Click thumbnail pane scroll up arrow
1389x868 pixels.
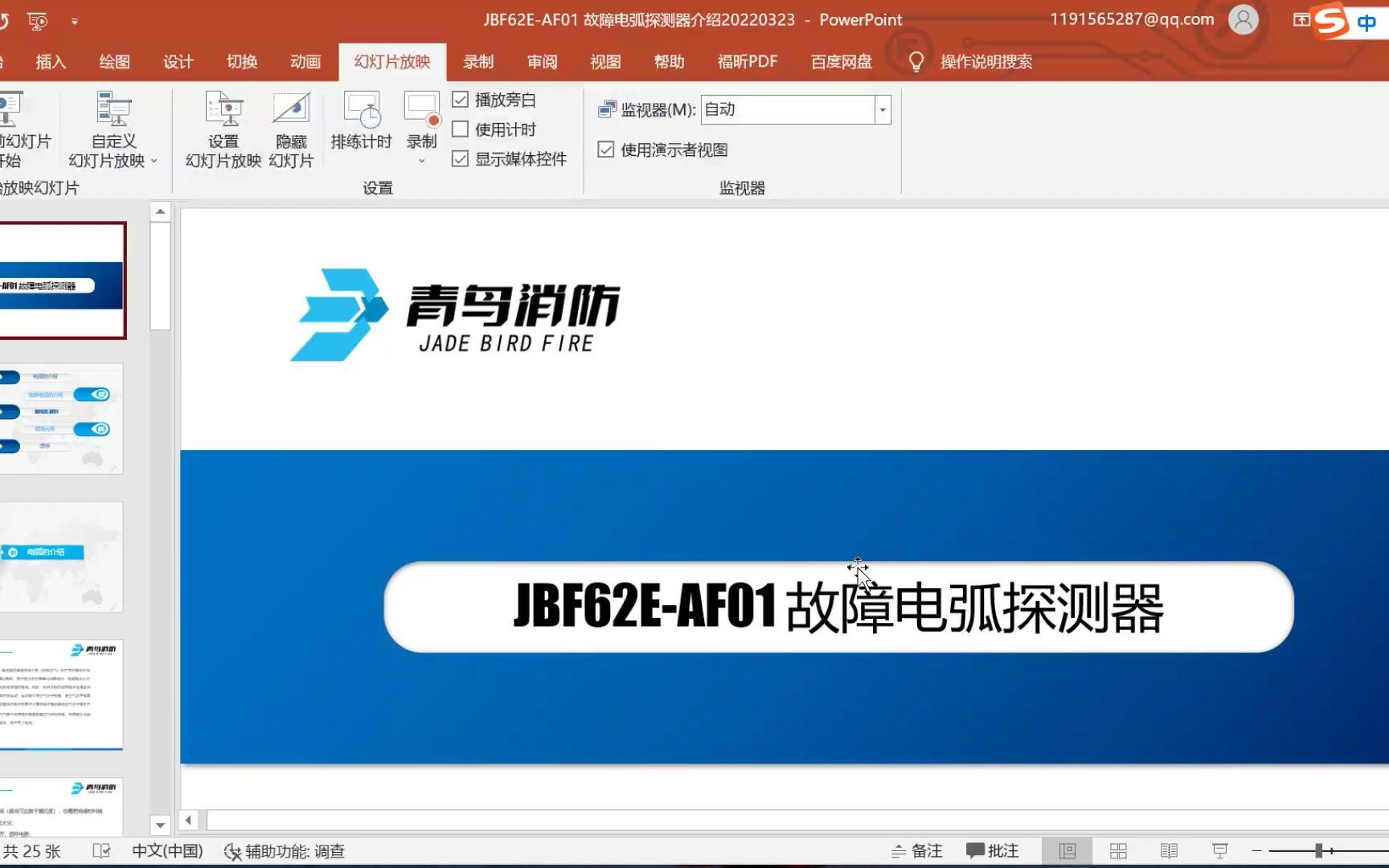(160, 212)
